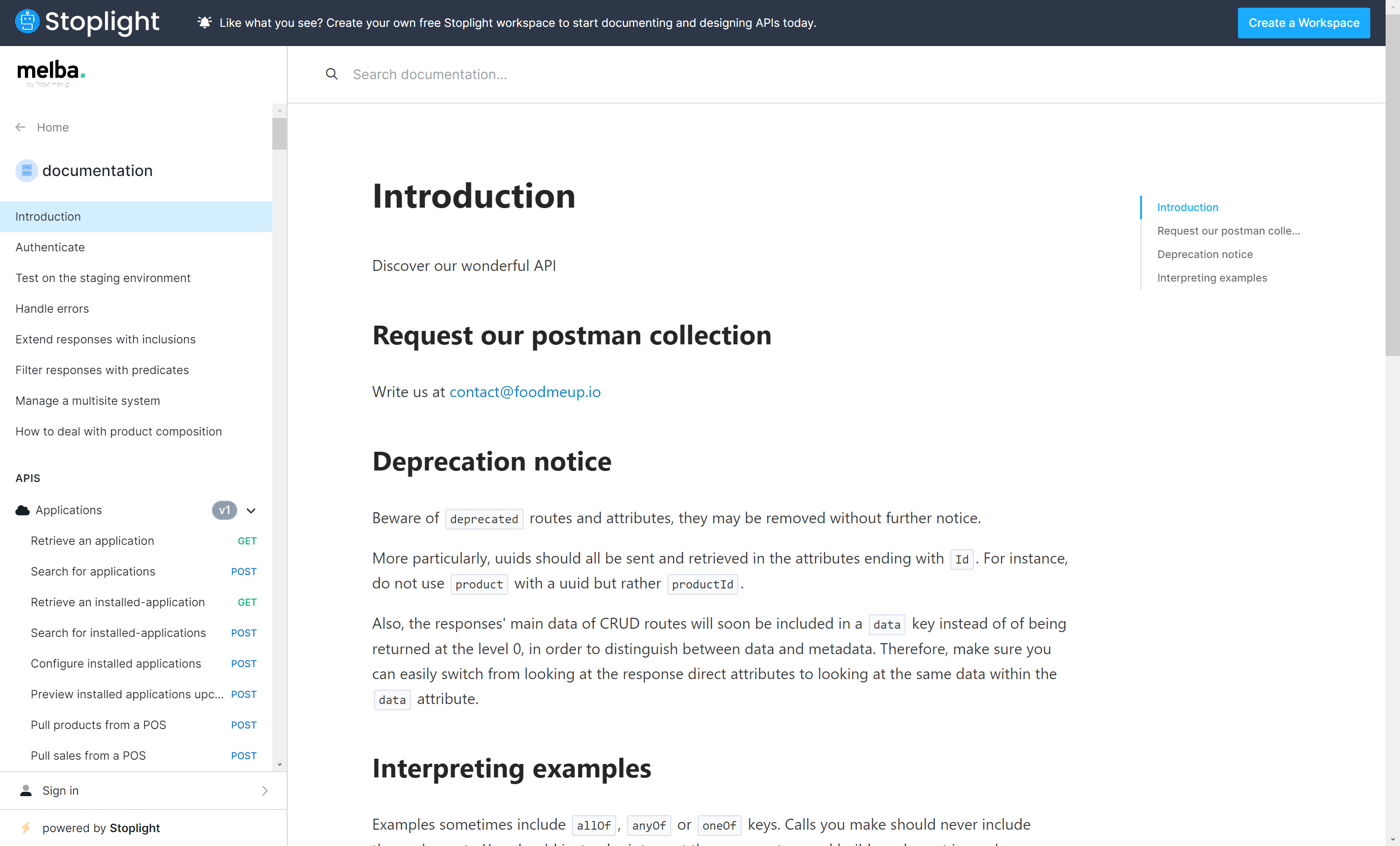Click the documentation project icon
The height and width of the screenshot is (846, 1400).
pos(27,170)
